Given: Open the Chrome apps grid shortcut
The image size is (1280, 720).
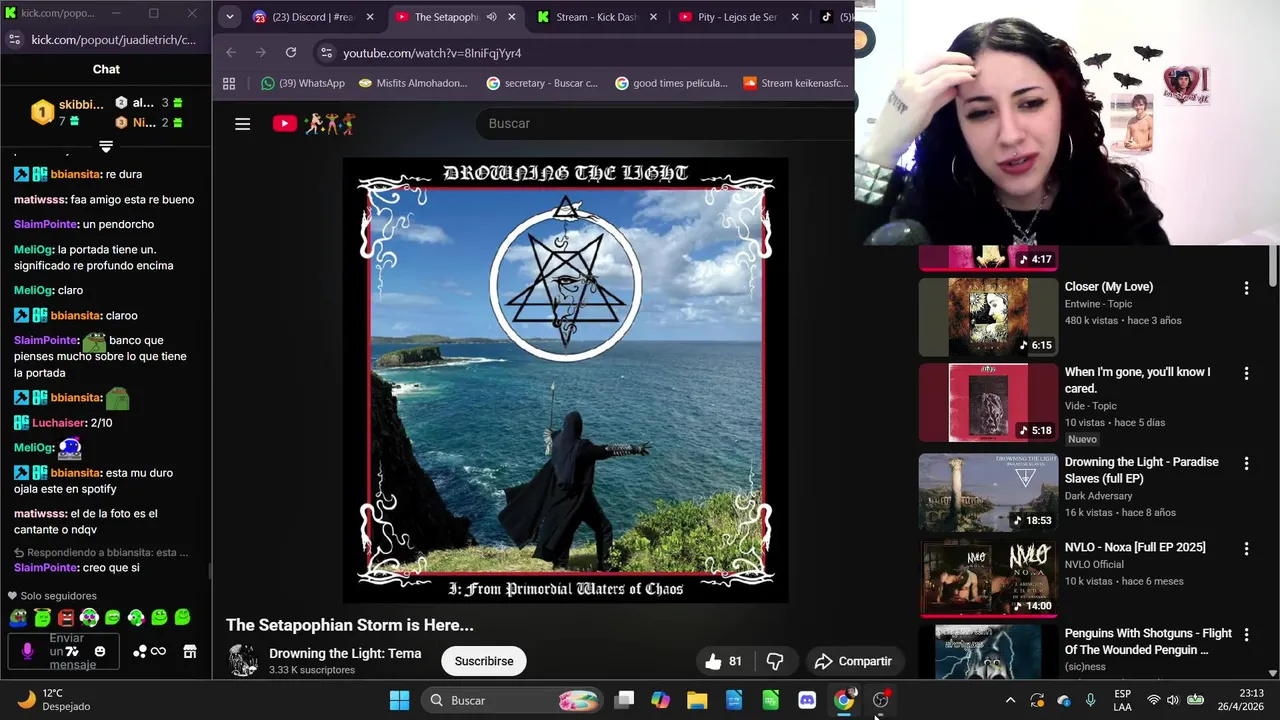Looking at the screenshot, I should point(229,83).
